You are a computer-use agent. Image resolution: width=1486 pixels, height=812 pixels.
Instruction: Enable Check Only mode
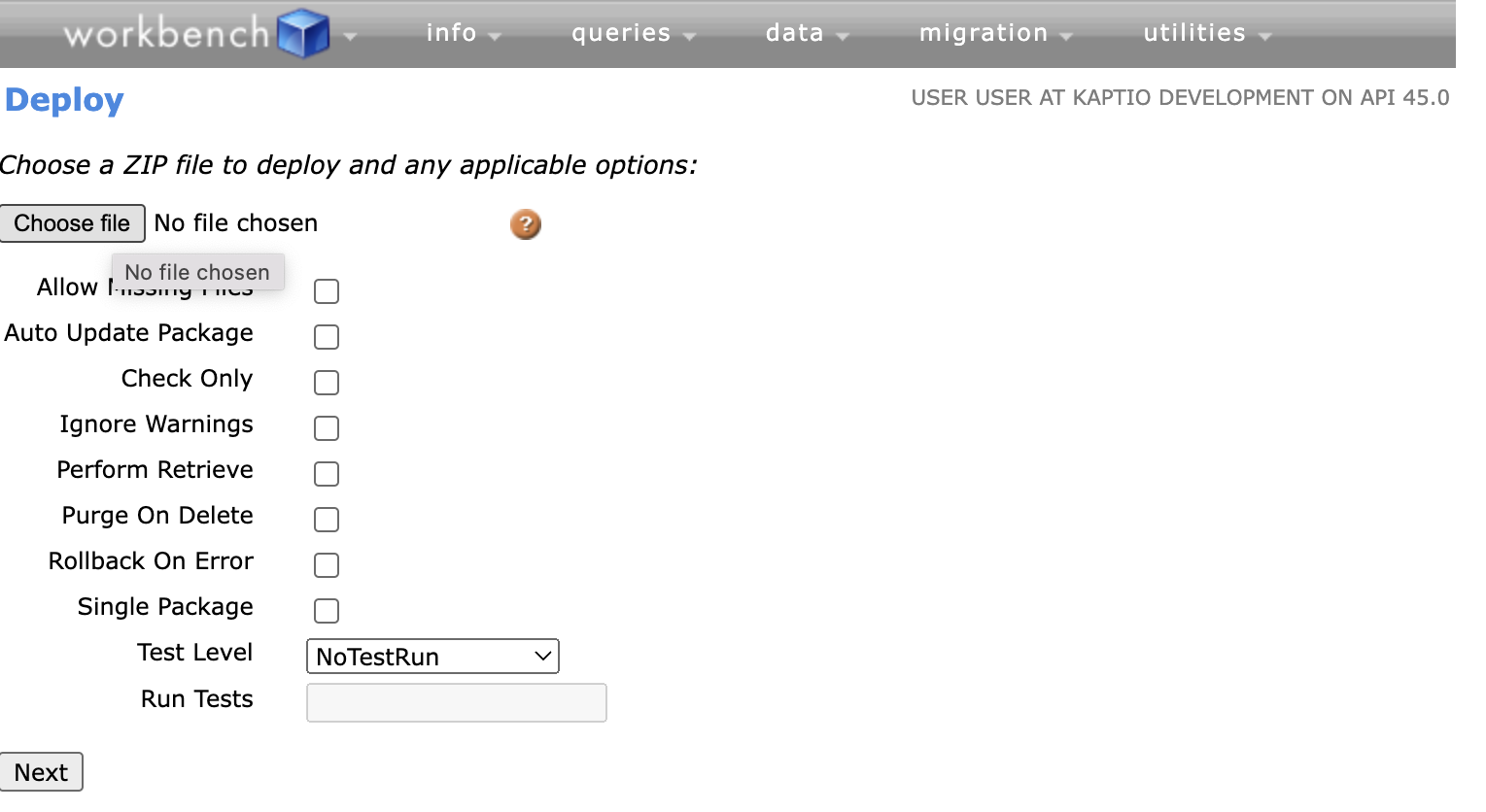[x=326, y=382]
